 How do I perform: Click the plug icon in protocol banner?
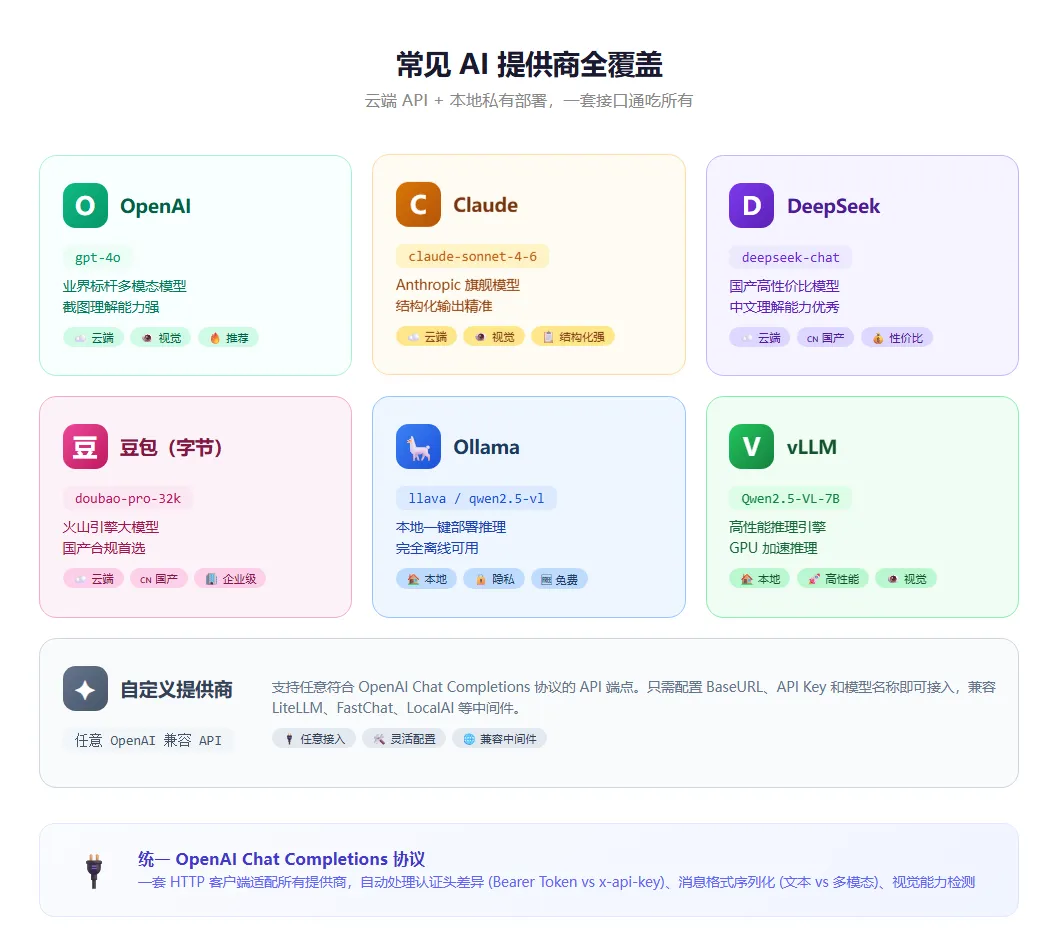[94, 871]
